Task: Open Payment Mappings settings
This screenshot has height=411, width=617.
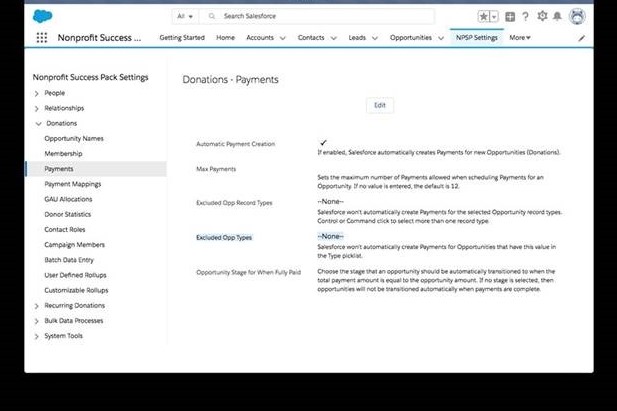Action: point(73,184)
